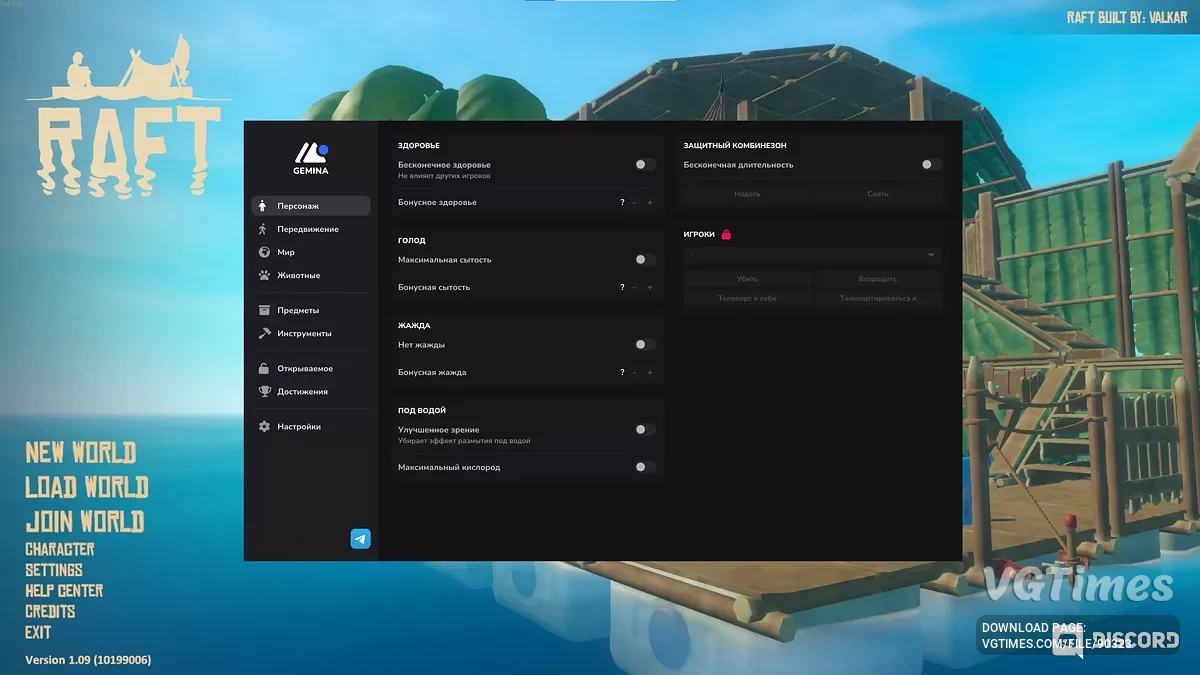
Task: Open Credits in Raft menu
Action: coord(50,612)
